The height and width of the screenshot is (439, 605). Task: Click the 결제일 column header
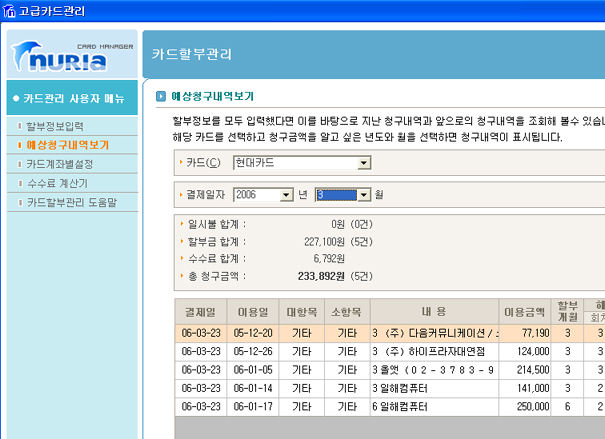(200, 311)
